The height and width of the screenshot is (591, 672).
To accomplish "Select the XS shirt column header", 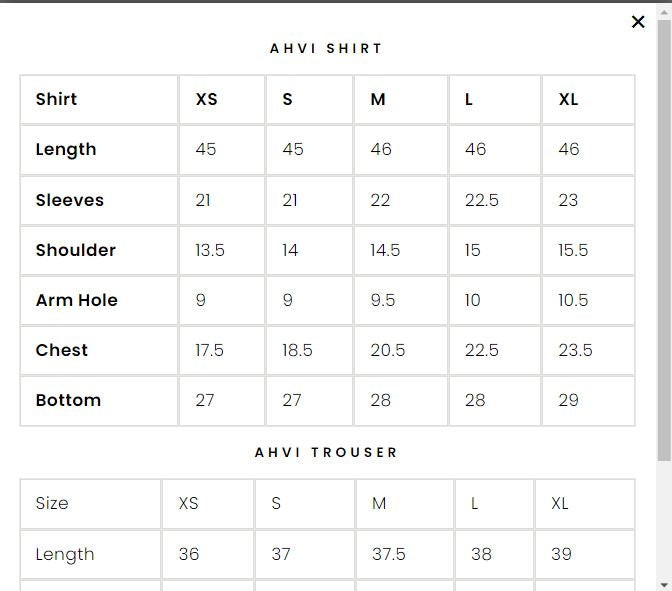I will click(206, 99).
